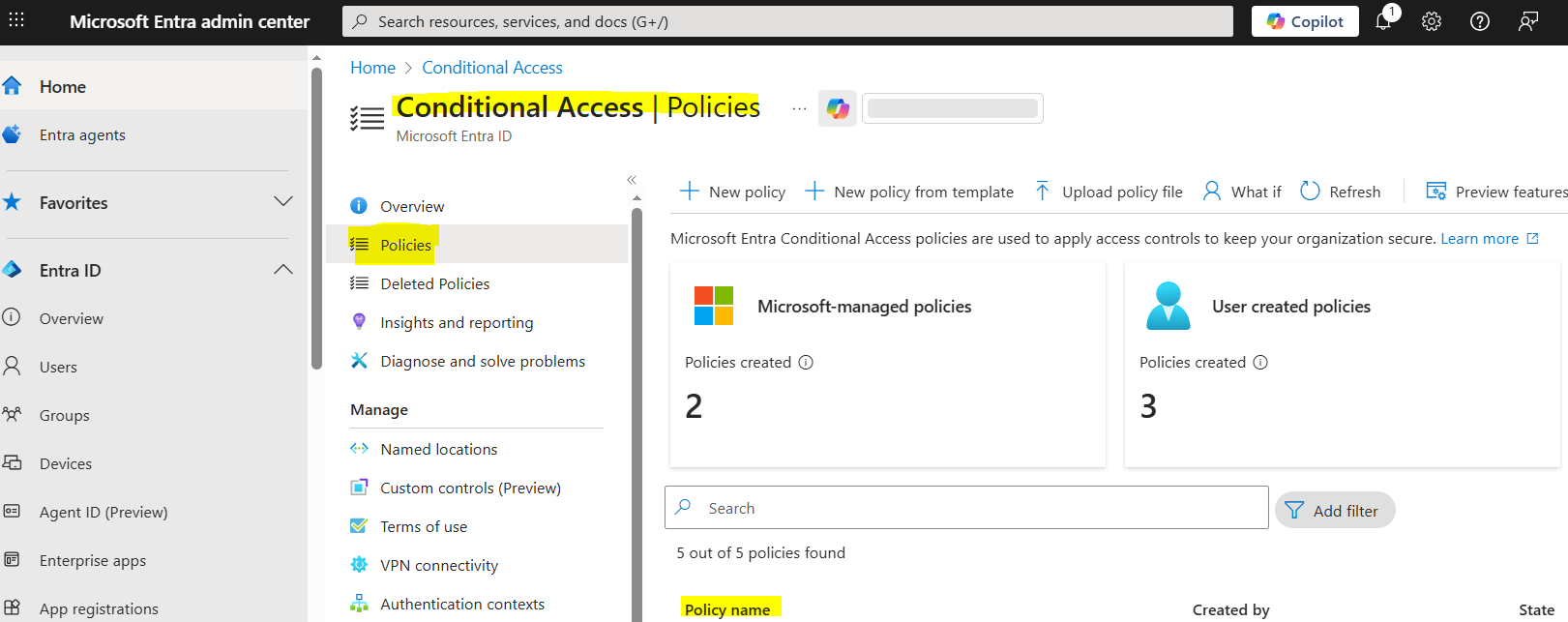Open portal settings gear
The height and width of the screenshot is (622, 1568).
1432,21
